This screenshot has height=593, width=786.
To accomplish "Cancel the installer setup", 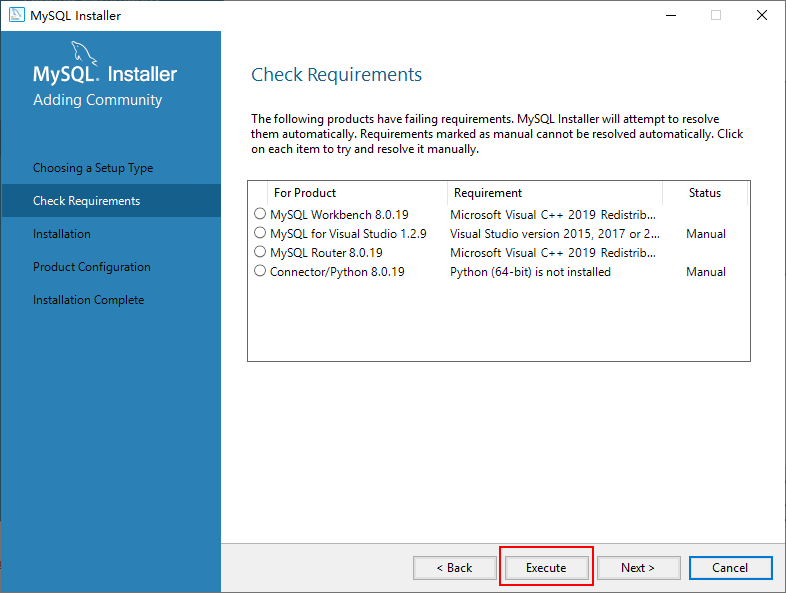I will (x=730, y=568).
